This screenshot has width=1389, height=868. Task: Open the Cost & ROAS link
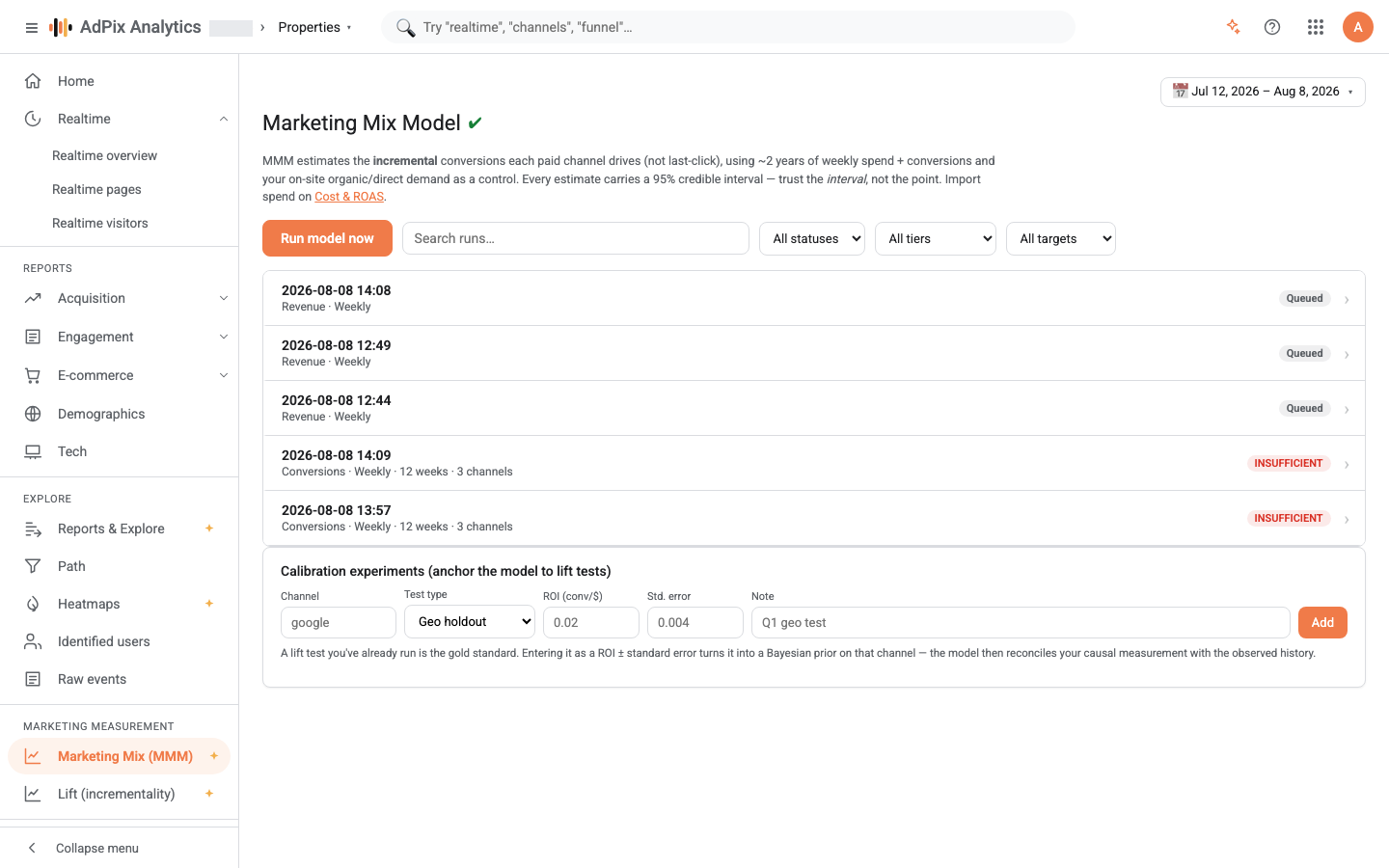[349, 197]
